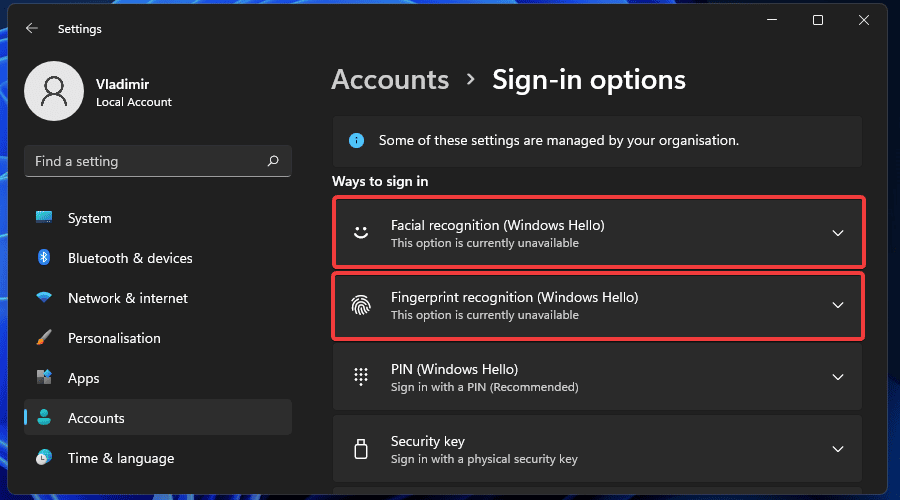Click 'Sign in with a PIN (Recommended)' text
This screenshot has width=900, height=500.
pyautogui.click(x=484, y=387)
